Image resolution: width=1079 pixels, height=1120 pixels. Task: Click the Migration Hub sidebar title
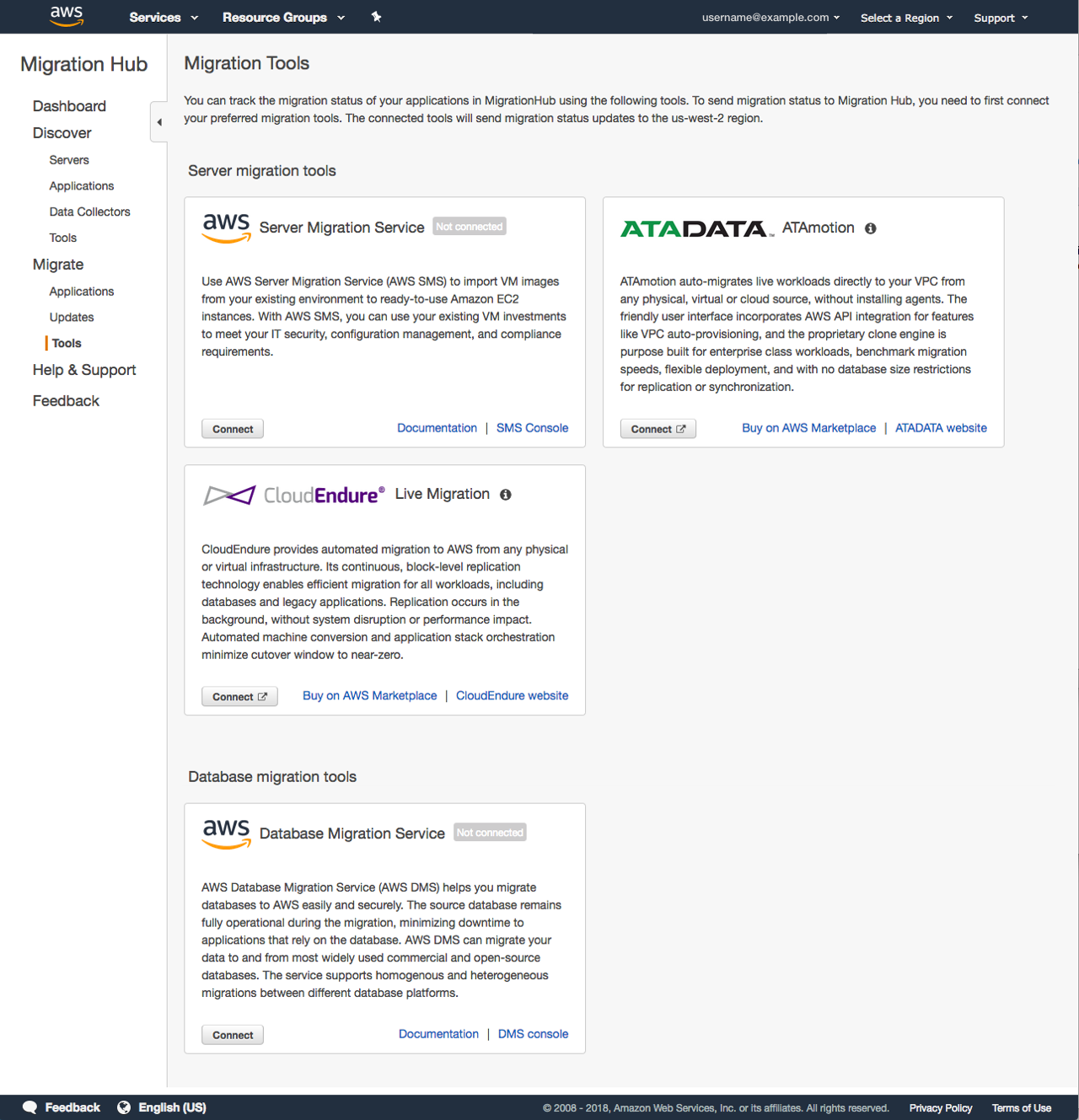point(83,65)
